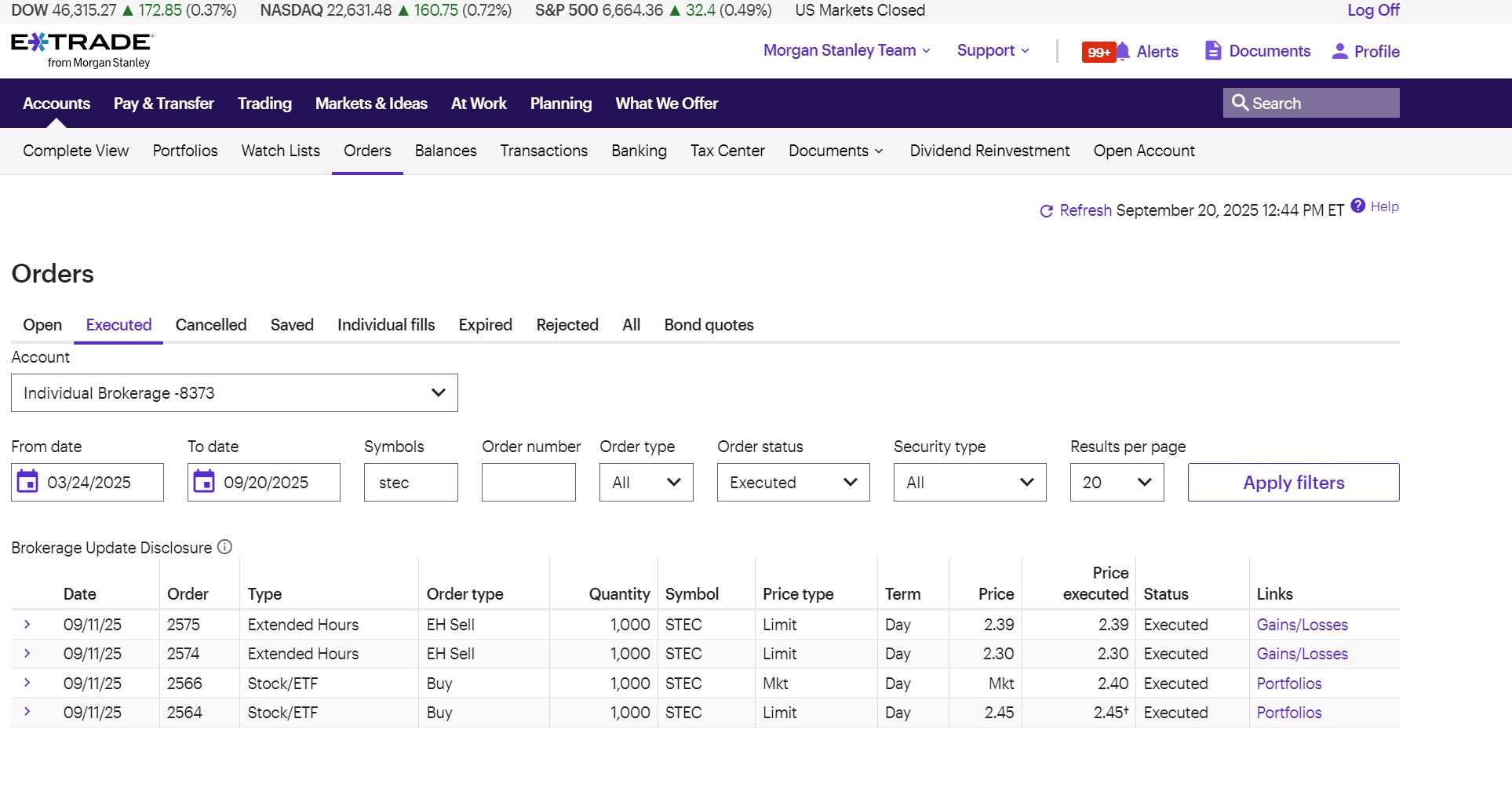Click the Order number input field
The height and width of the screenshot is (799, 1512).
528,483
